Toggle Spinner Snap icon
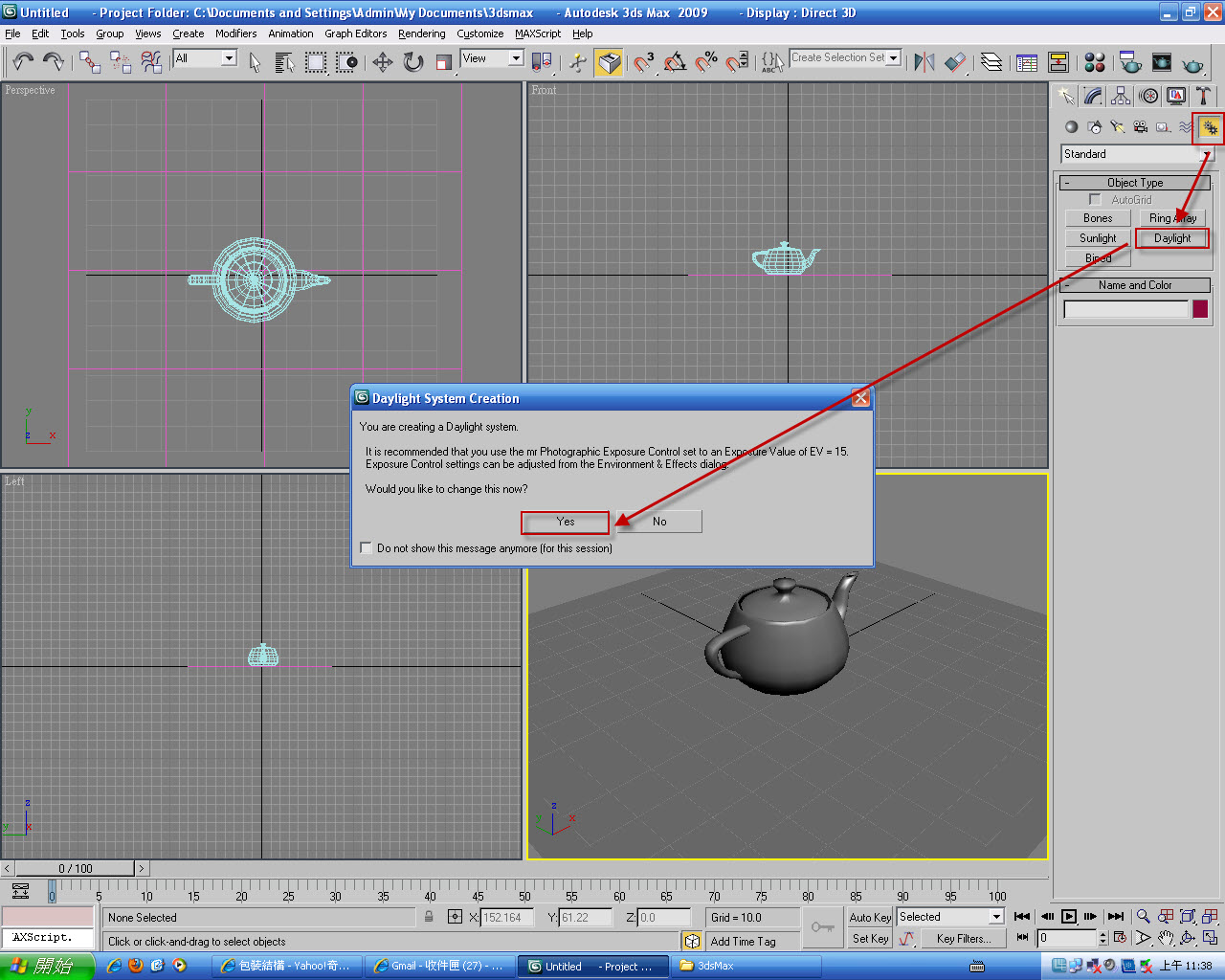 point(737,62)
